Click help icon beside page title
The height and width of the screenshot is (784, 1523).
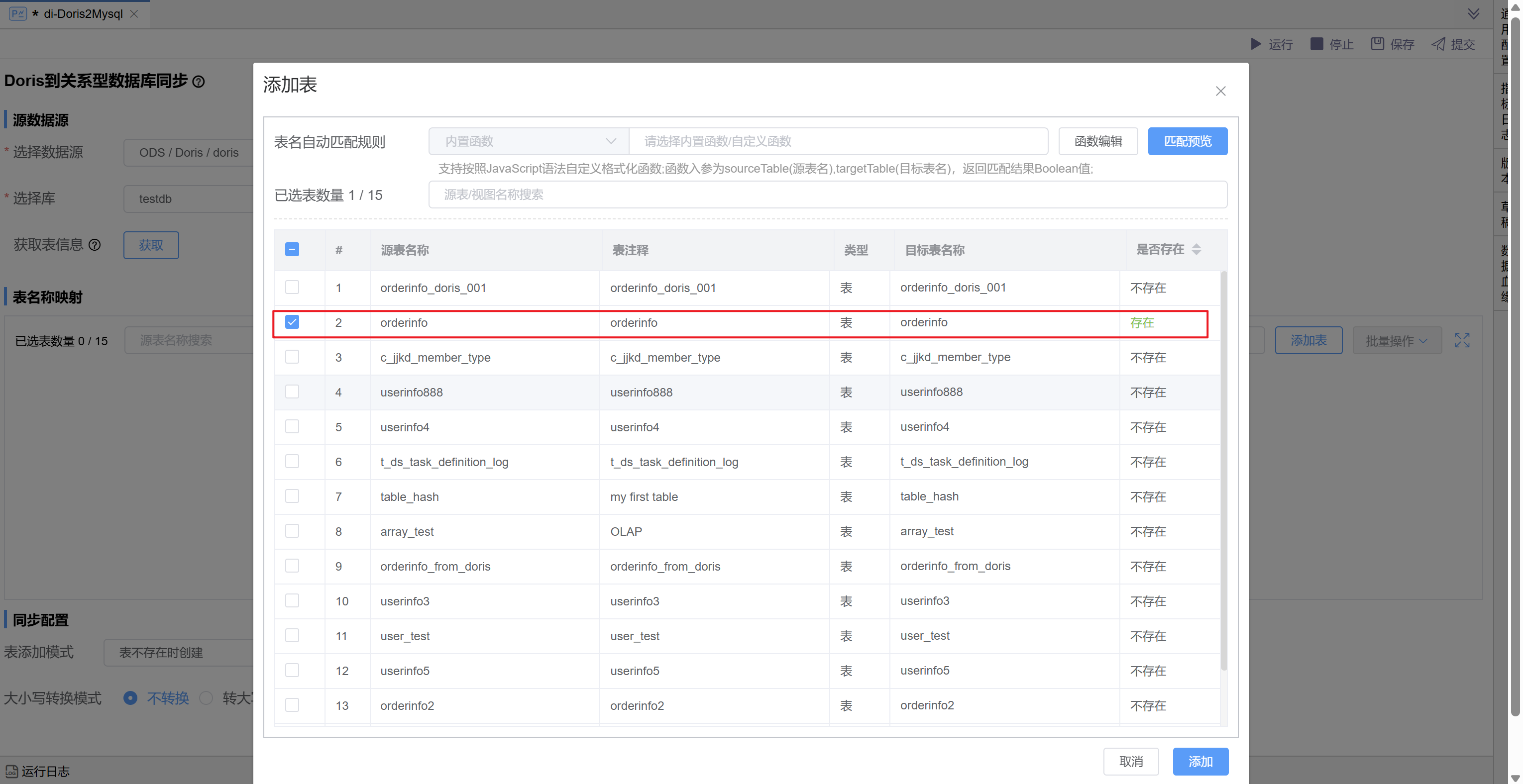click(199, 82)
